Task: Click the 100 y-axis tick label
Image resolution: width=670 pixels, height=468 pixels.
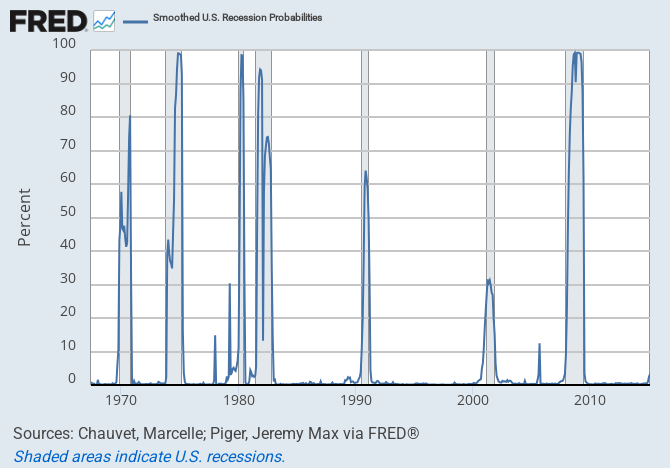Action: (x=62, y=45)
